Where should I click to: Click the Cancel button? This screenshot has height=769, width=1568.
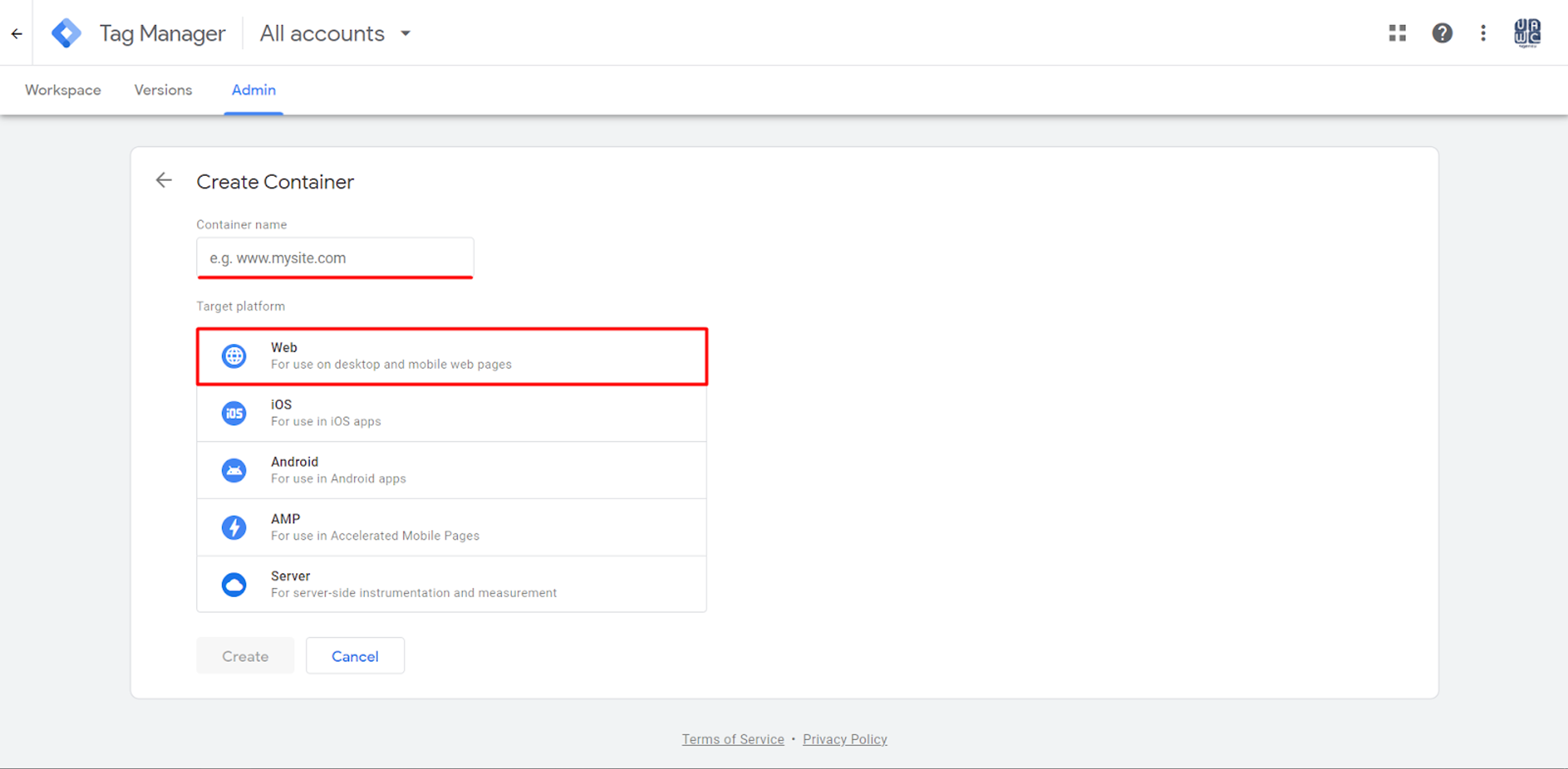coord(355,656)
